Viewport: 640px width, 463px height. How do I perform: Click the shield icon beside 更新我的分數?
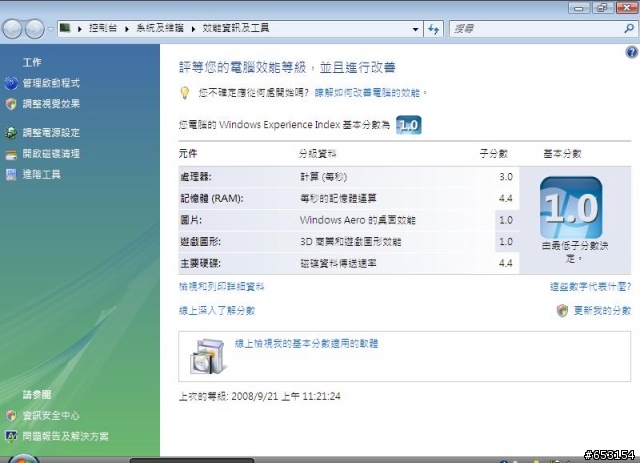[x=562, y=311]
